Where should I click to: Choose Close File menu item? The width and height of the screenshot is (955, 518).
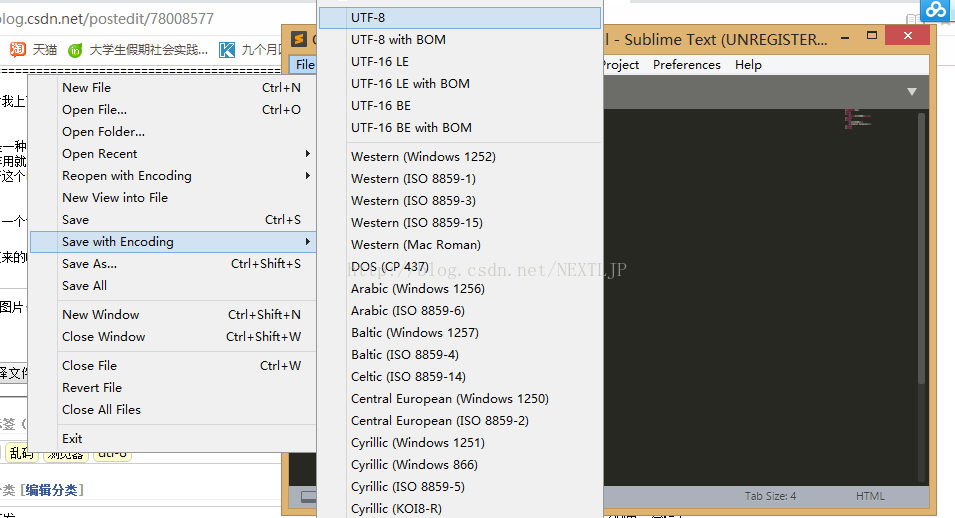(172, 366)
